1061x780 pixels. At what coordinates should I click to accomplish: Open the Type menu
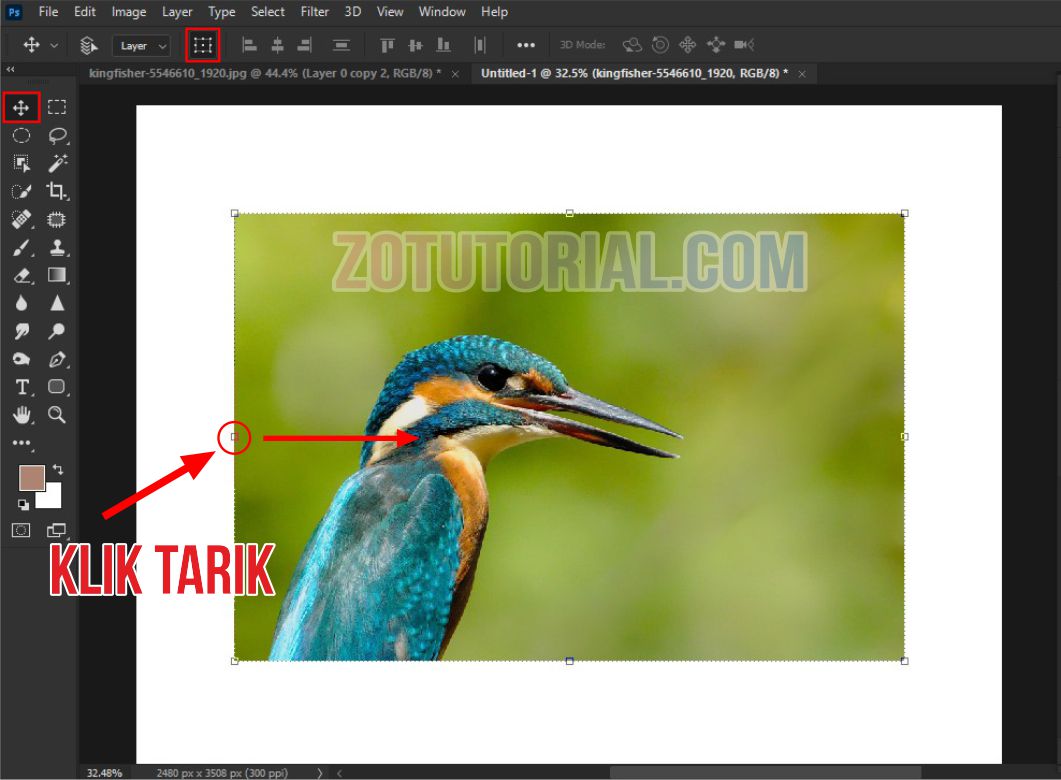221,12
